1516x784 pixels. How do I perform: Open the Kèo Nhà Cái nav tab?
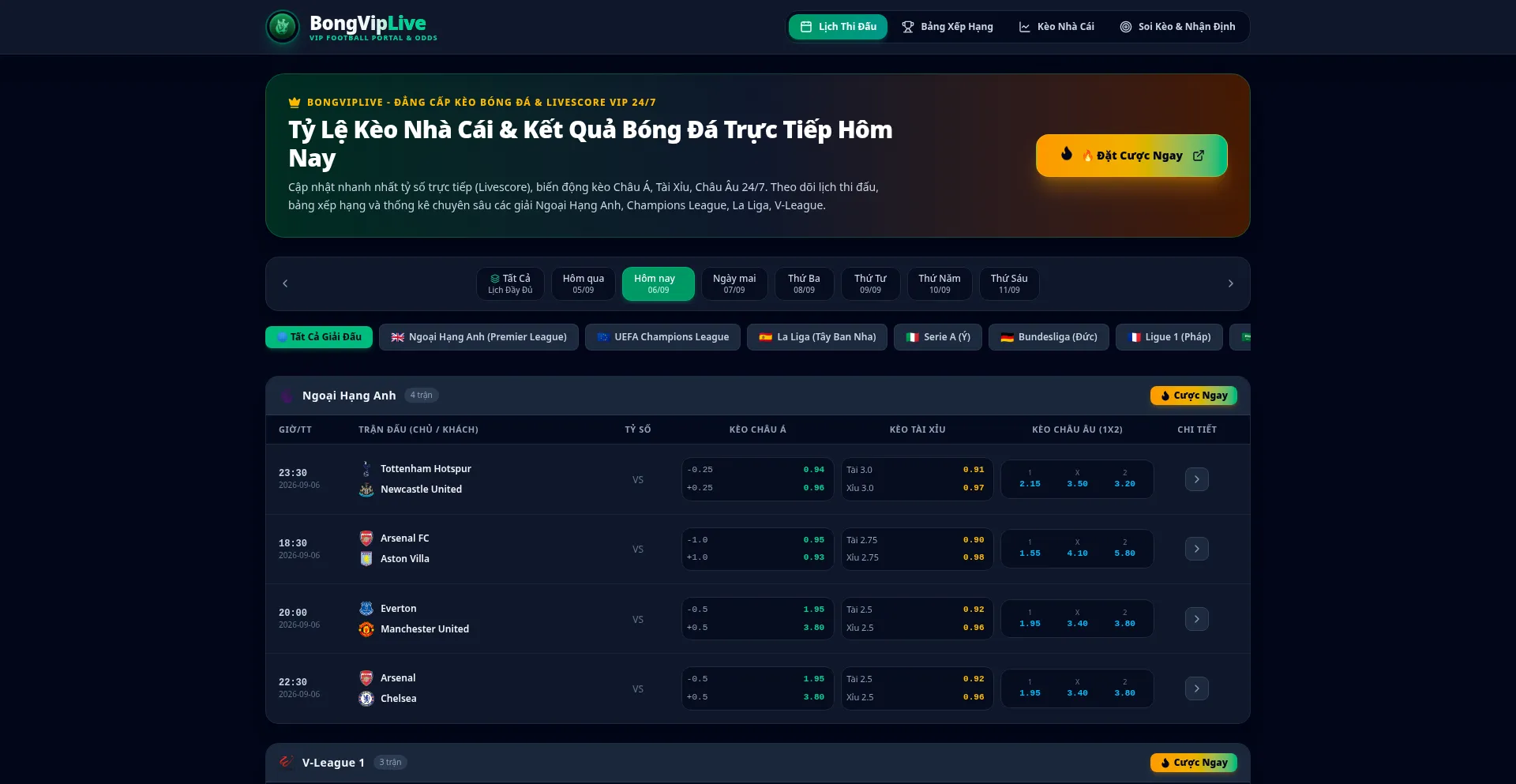[x=1056, y=27]
